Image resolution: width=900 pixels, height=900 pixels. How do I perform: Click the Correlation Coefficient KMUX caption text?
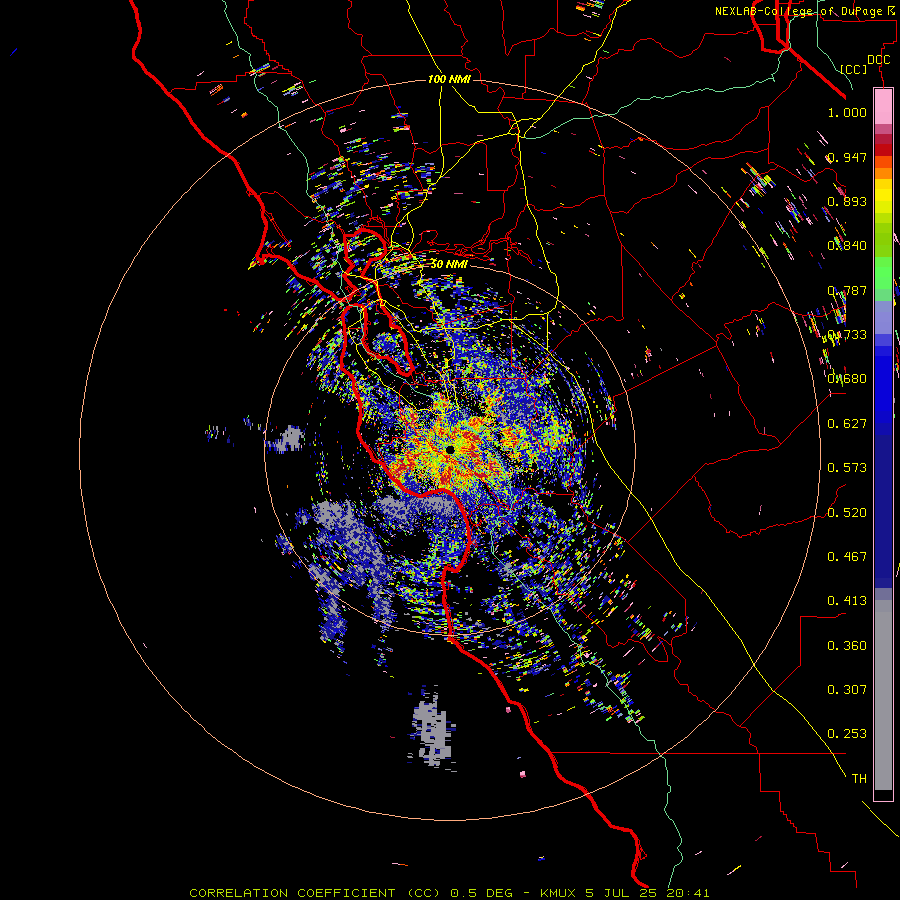(449, 893)
